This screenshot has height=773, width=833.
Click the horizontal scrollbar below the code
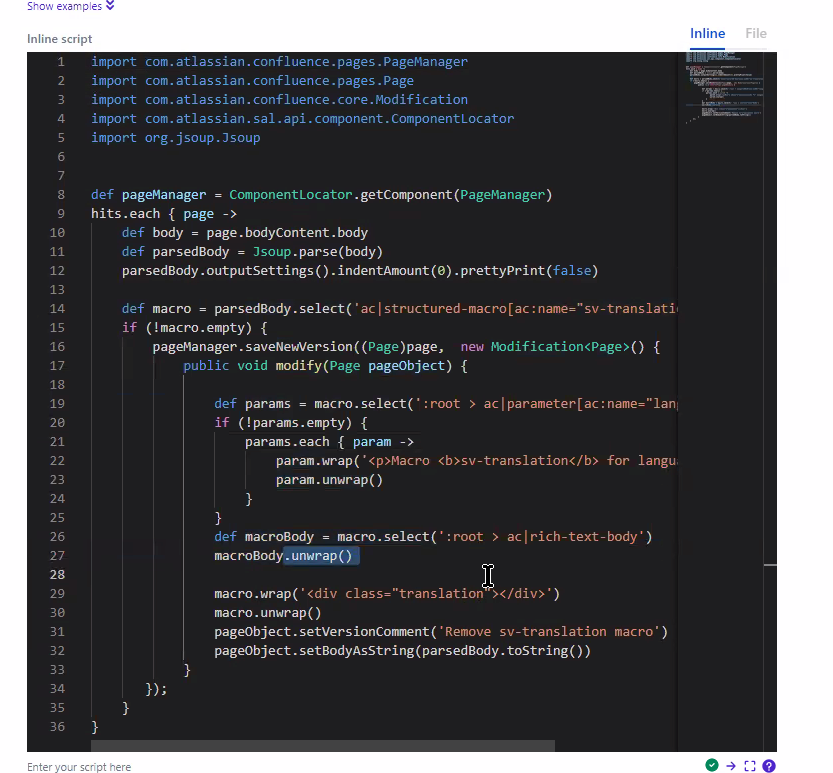click(x=320, y=745)
